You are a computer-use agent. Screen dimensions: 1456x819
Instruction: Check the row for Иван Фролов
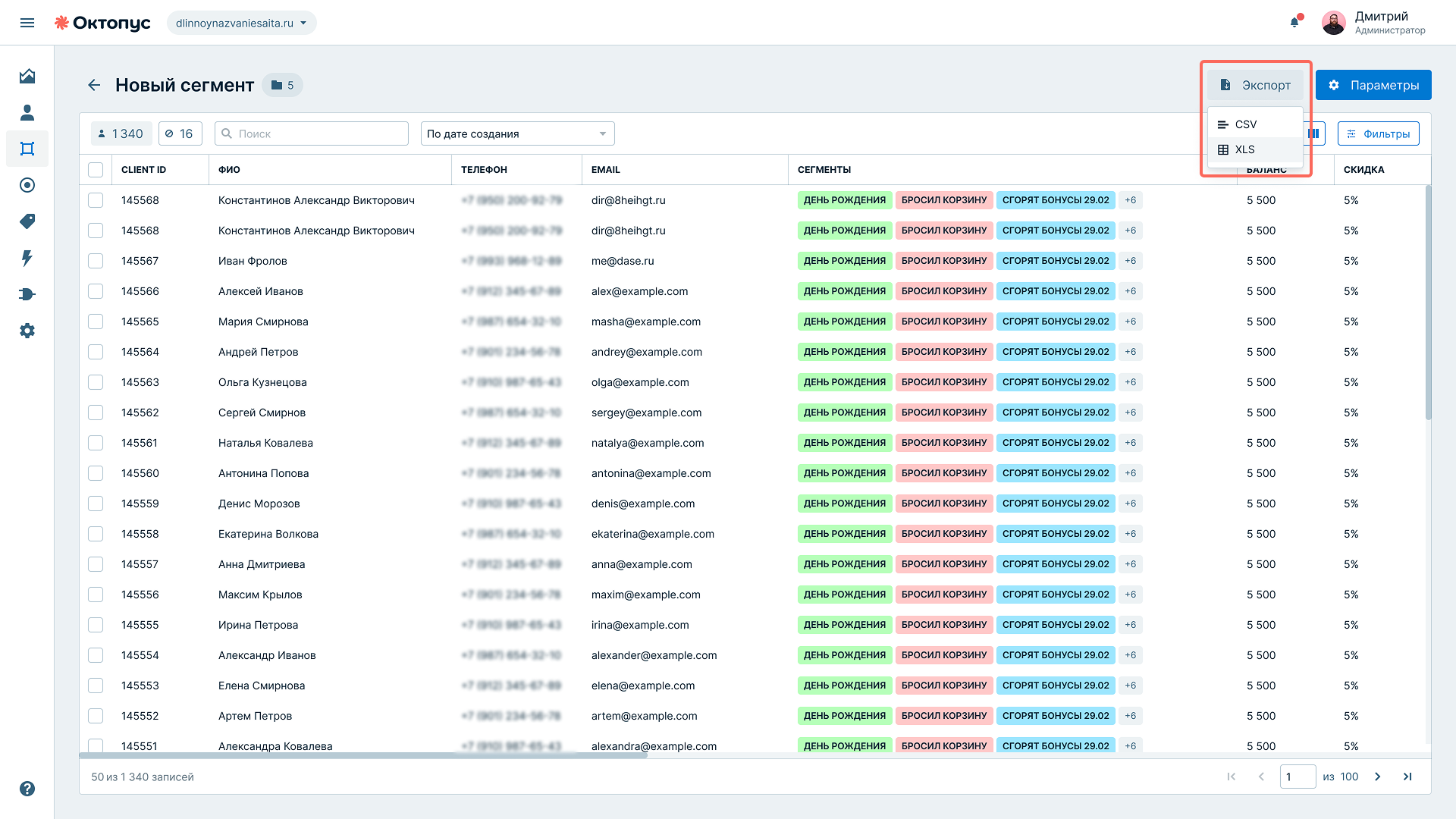[x=96, y=261]
